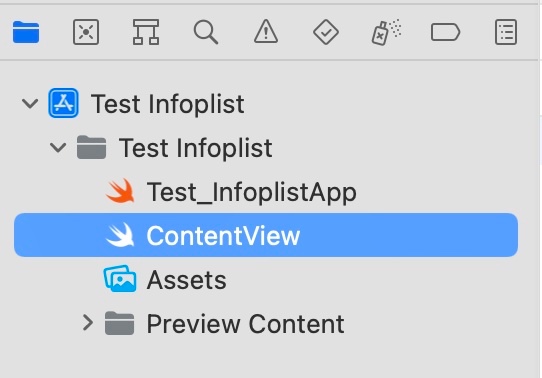This screenshot has width=542, height=378.
Task: Switch to the Breakpoint navigator
Action: pyautogui.click(x=446, y=32)
